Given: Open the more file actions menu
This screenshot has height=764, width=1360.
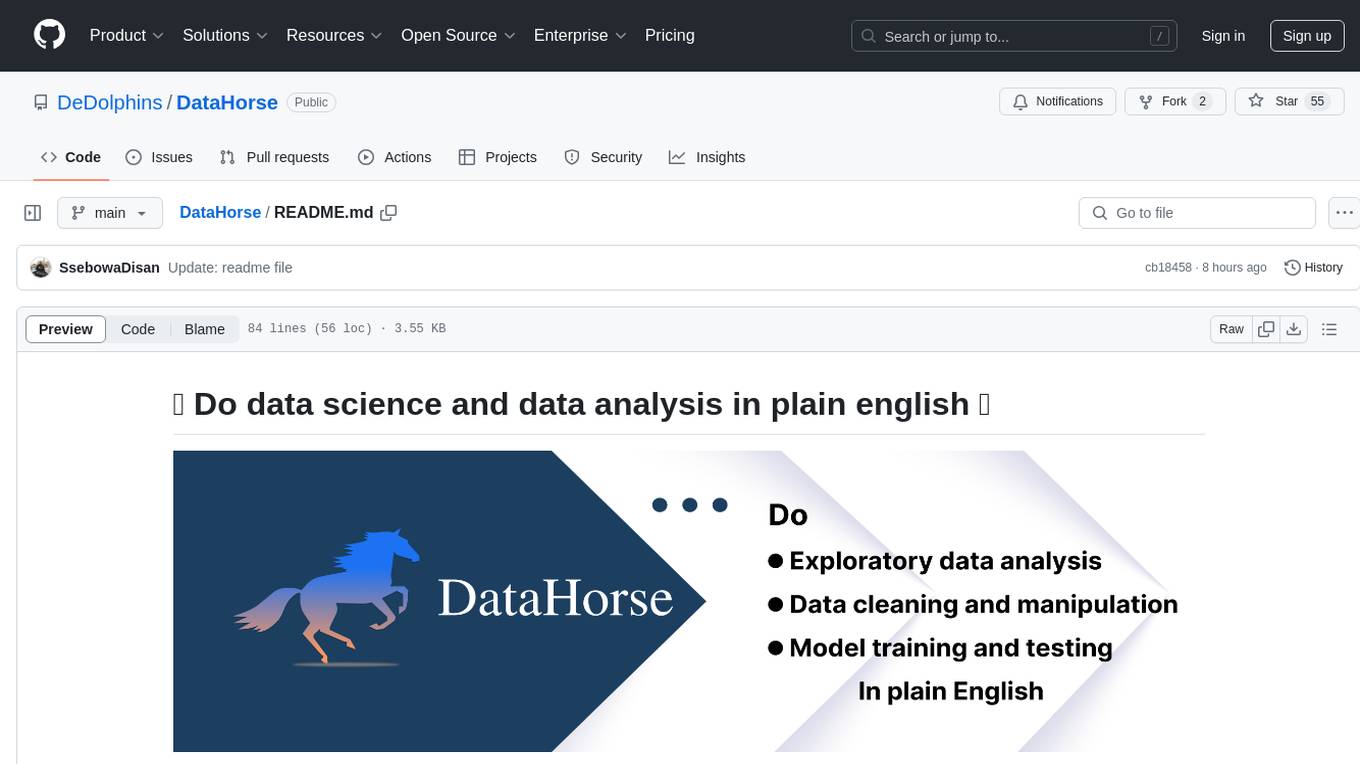Looking at the screenshot, I should 1344,213.
